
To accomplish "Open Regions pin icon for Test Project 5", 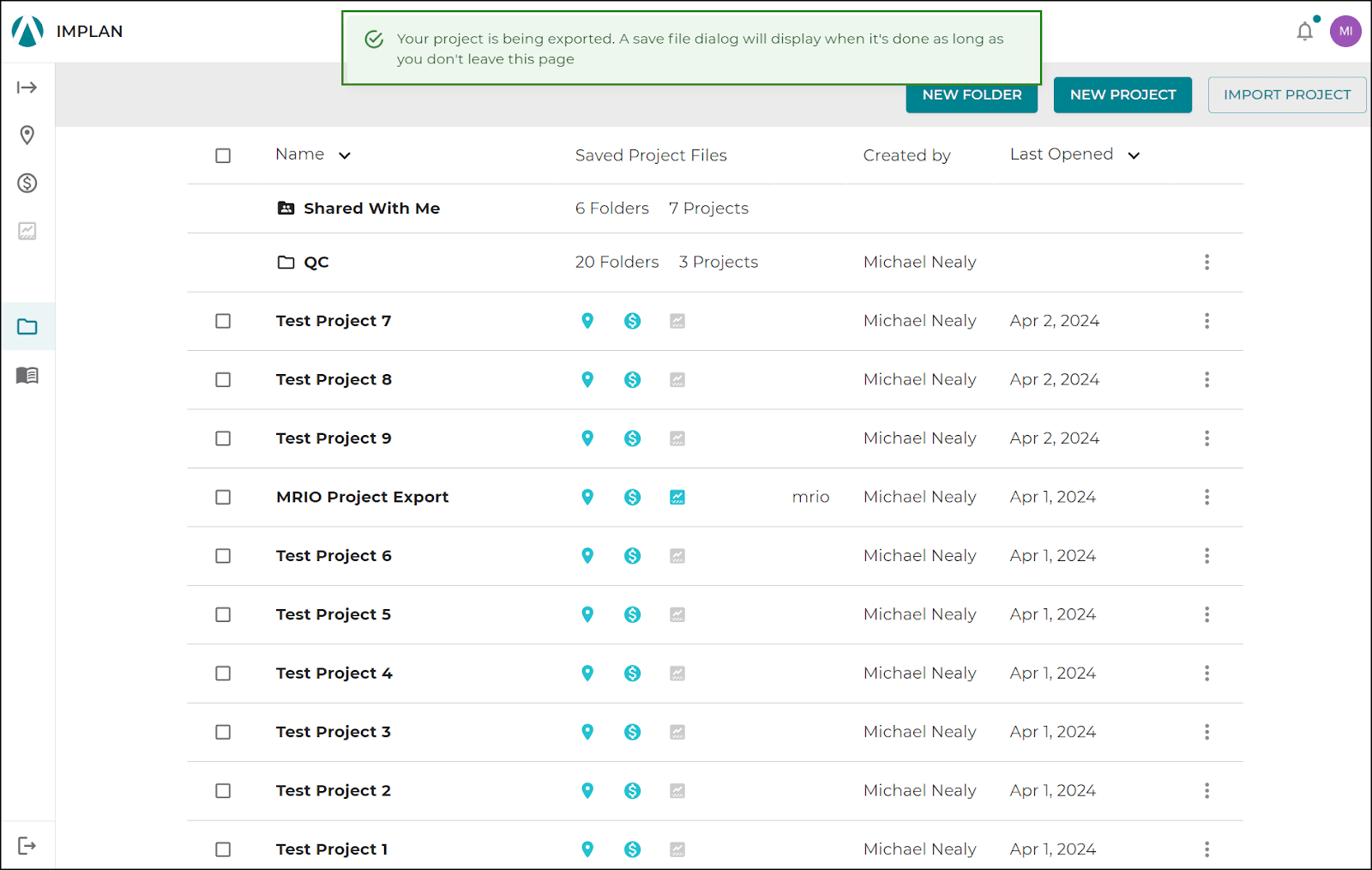I will click(x=587, y=615).
